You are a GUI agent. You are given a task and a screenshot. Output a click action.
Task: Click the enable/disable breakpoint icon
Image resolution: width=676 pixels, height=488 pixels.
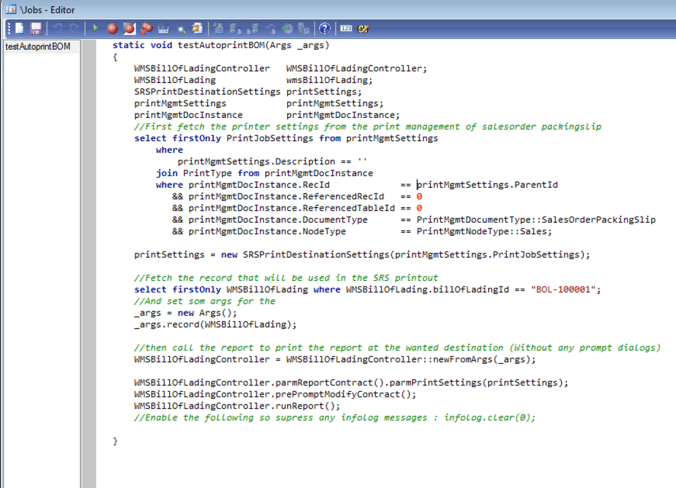pos(129,29)
